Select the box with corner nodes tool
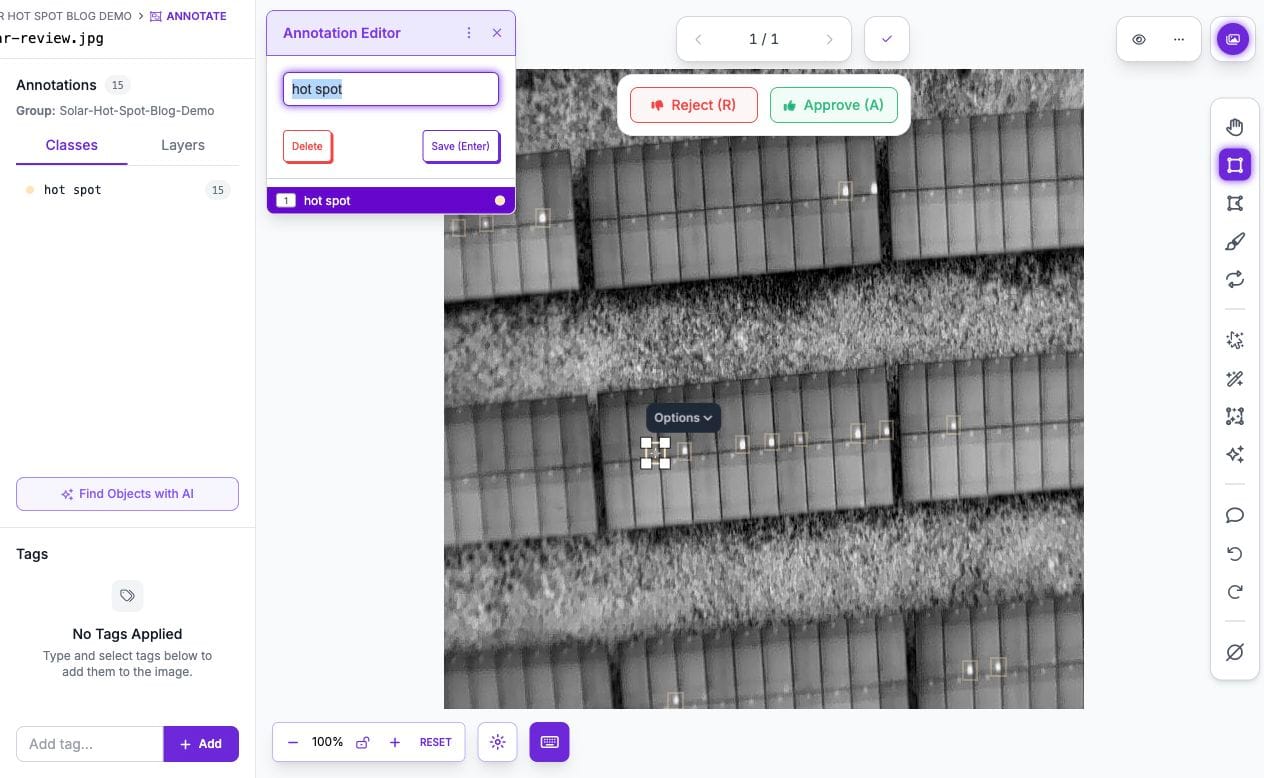Image resolution: width=1264 pixels, height=778 pixels. click(x=1234, y=417)
